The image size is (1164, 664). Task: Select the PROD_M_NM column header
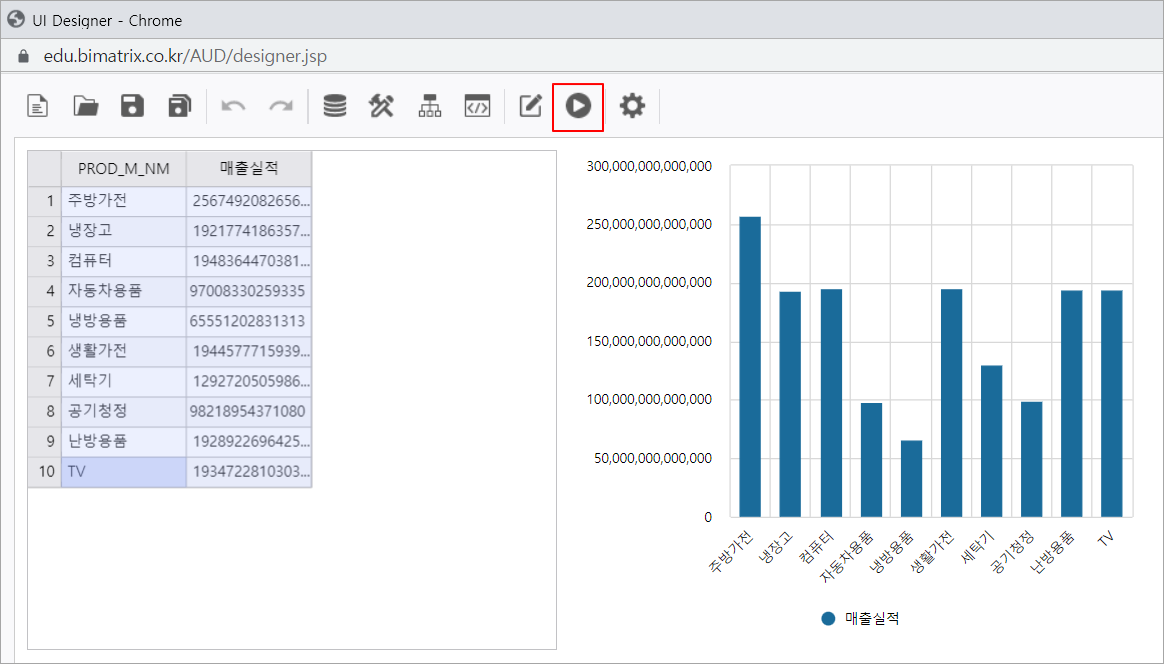[123, 169]
